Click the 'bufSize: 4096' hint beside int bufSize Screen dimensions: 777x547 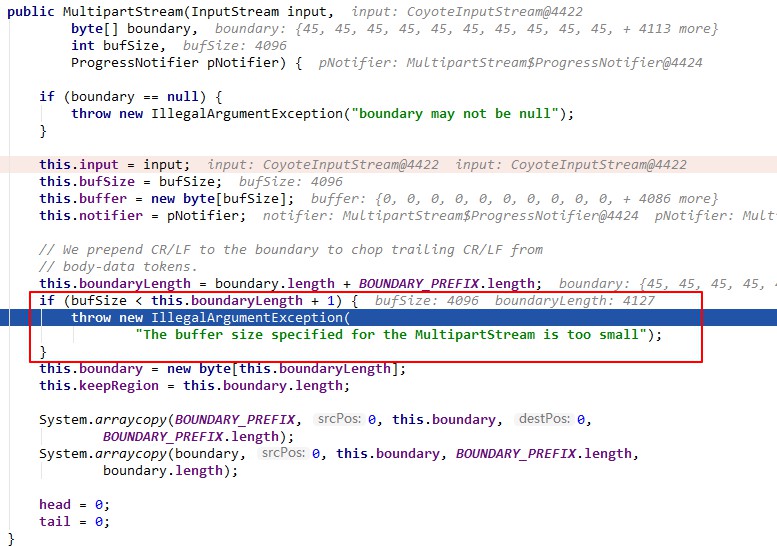click(234, 46)
